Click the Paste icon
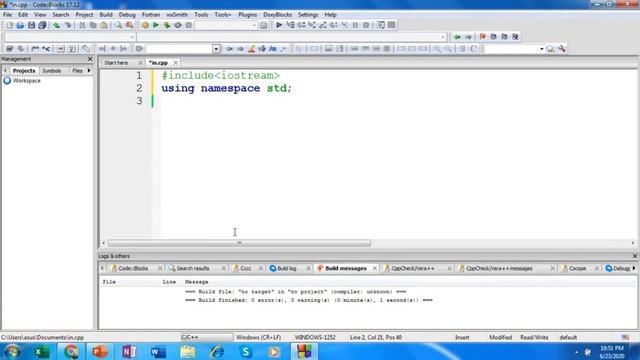This screenshot has height=360, width=640. (104, 25)
